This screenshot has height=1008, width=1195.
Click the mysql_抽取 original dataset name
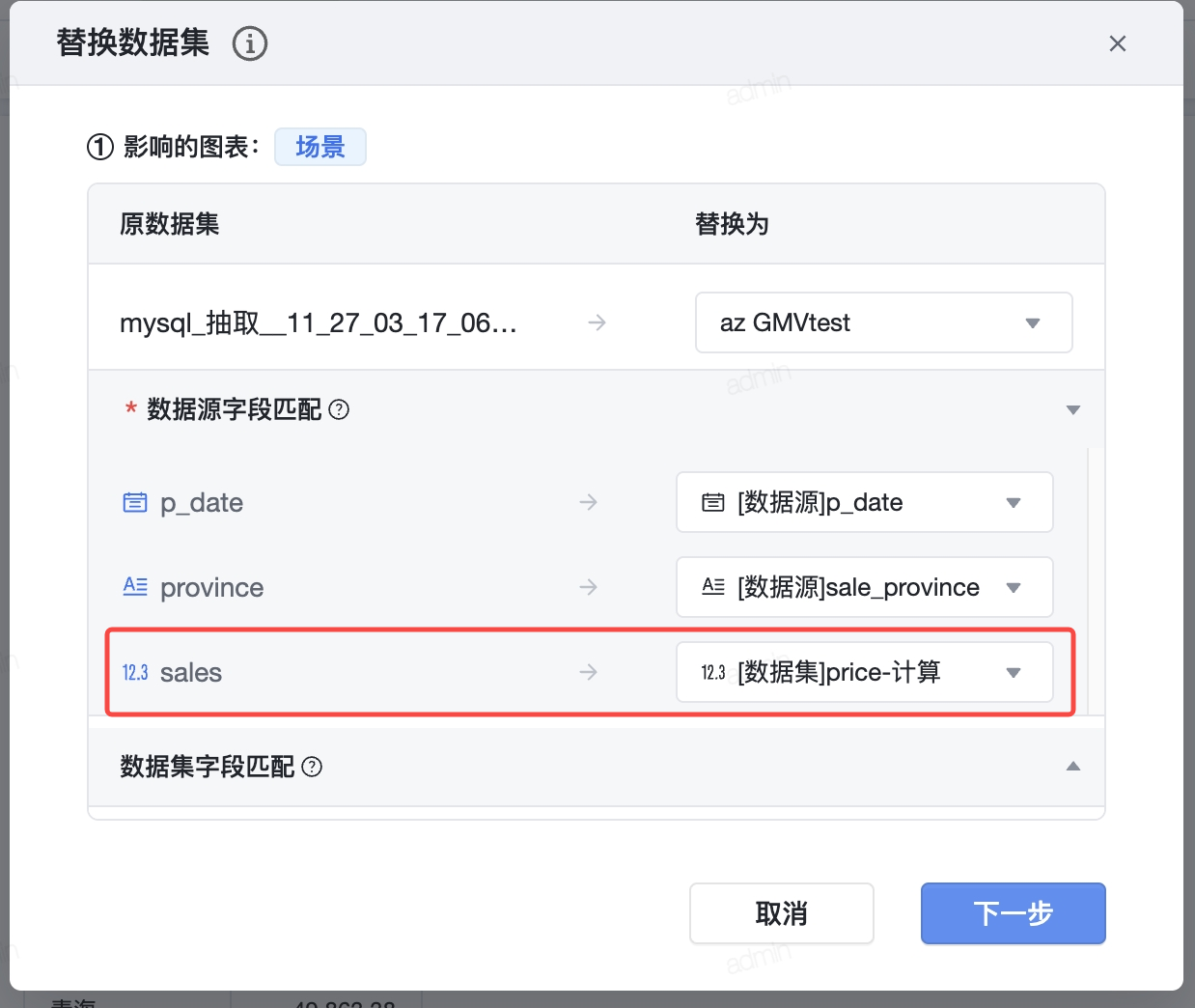(x=319, y=322)
